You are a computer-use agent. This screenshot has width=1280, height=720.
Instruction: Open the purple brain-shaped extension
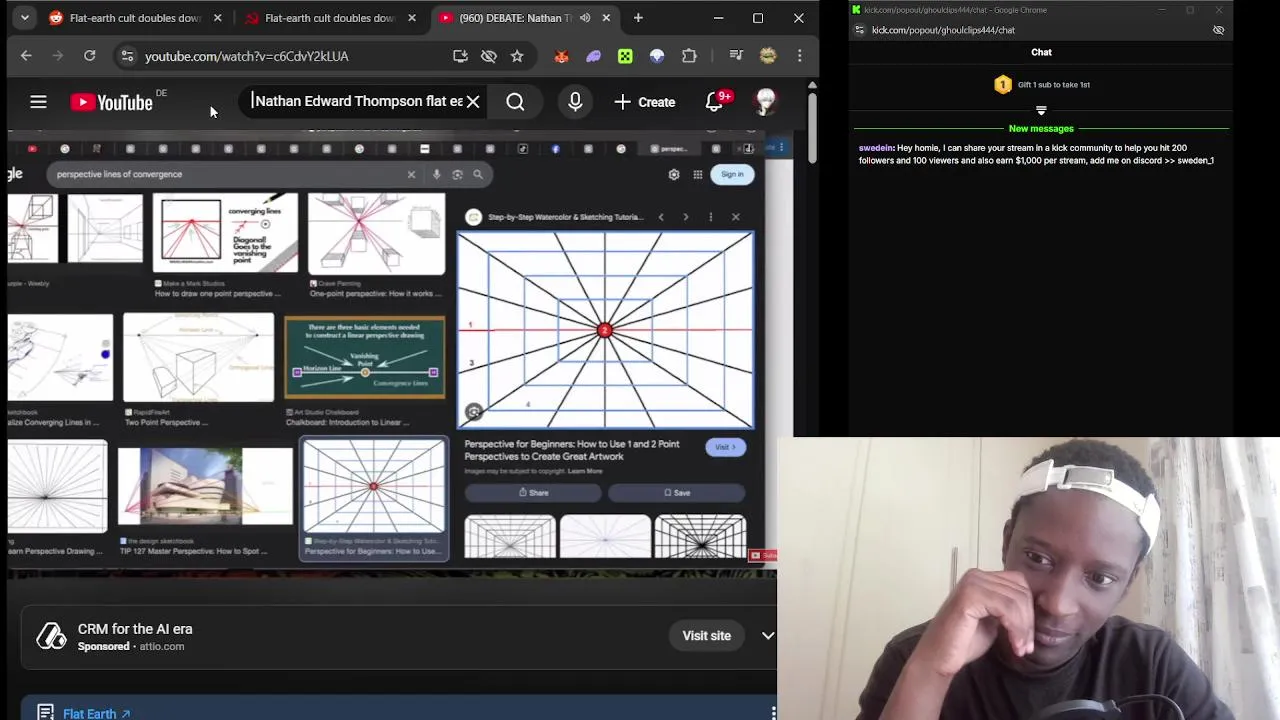pos(593,56)
